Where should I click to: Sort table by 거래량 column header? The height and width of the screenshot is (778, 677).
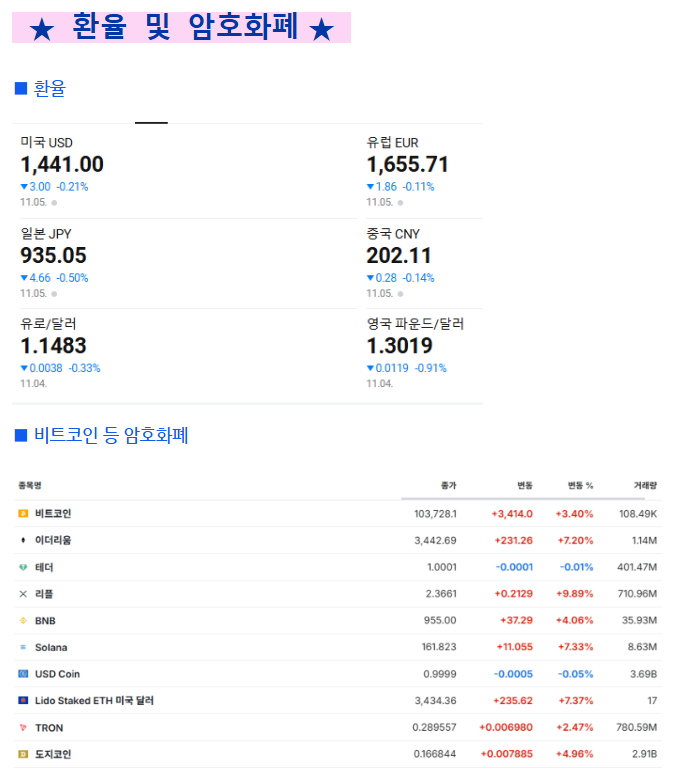click(x=645, y=486)
